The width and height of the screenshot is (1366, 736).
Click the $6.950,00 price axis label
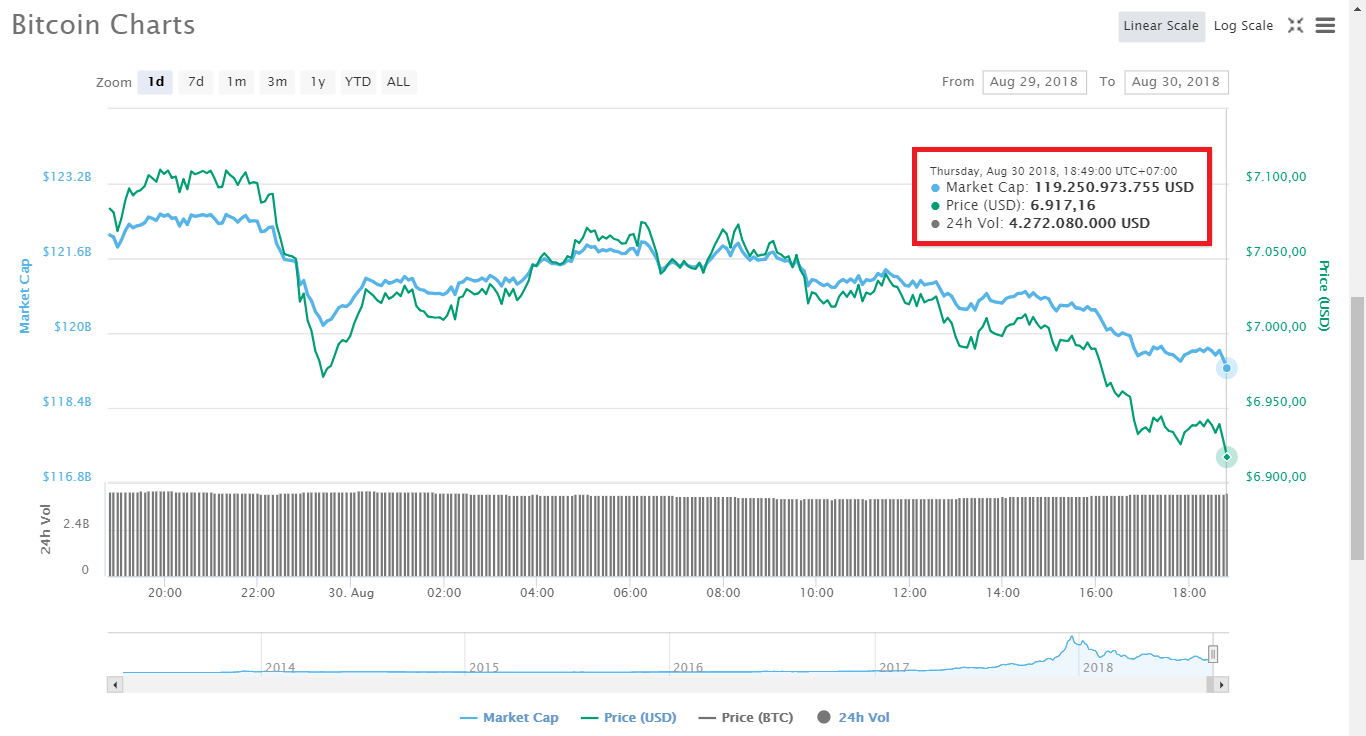[x=1276, y=402]
